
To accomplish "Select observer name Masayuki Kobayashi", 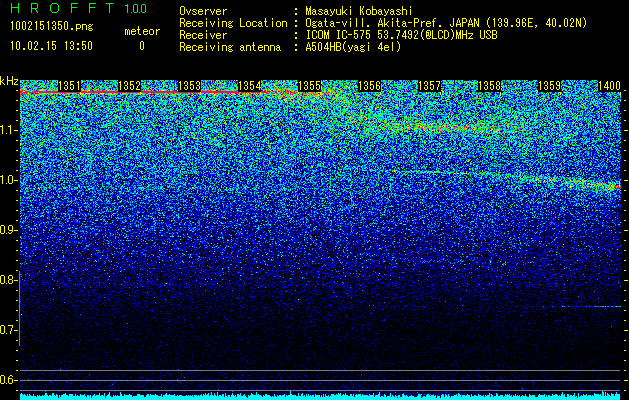I will click(x=359, y=11).
